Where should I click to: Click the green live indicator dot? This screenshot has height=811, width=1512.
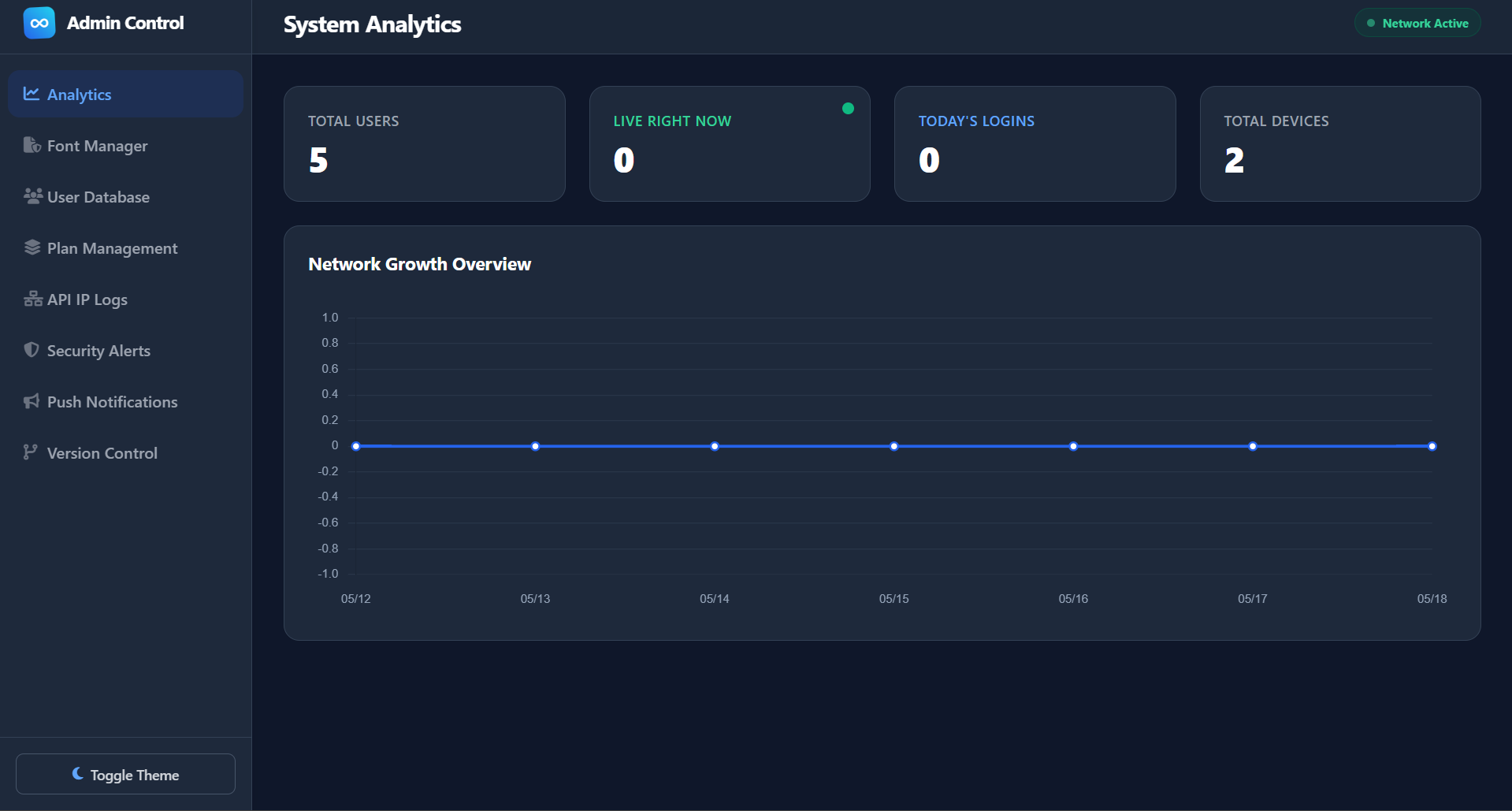(848, 109)
